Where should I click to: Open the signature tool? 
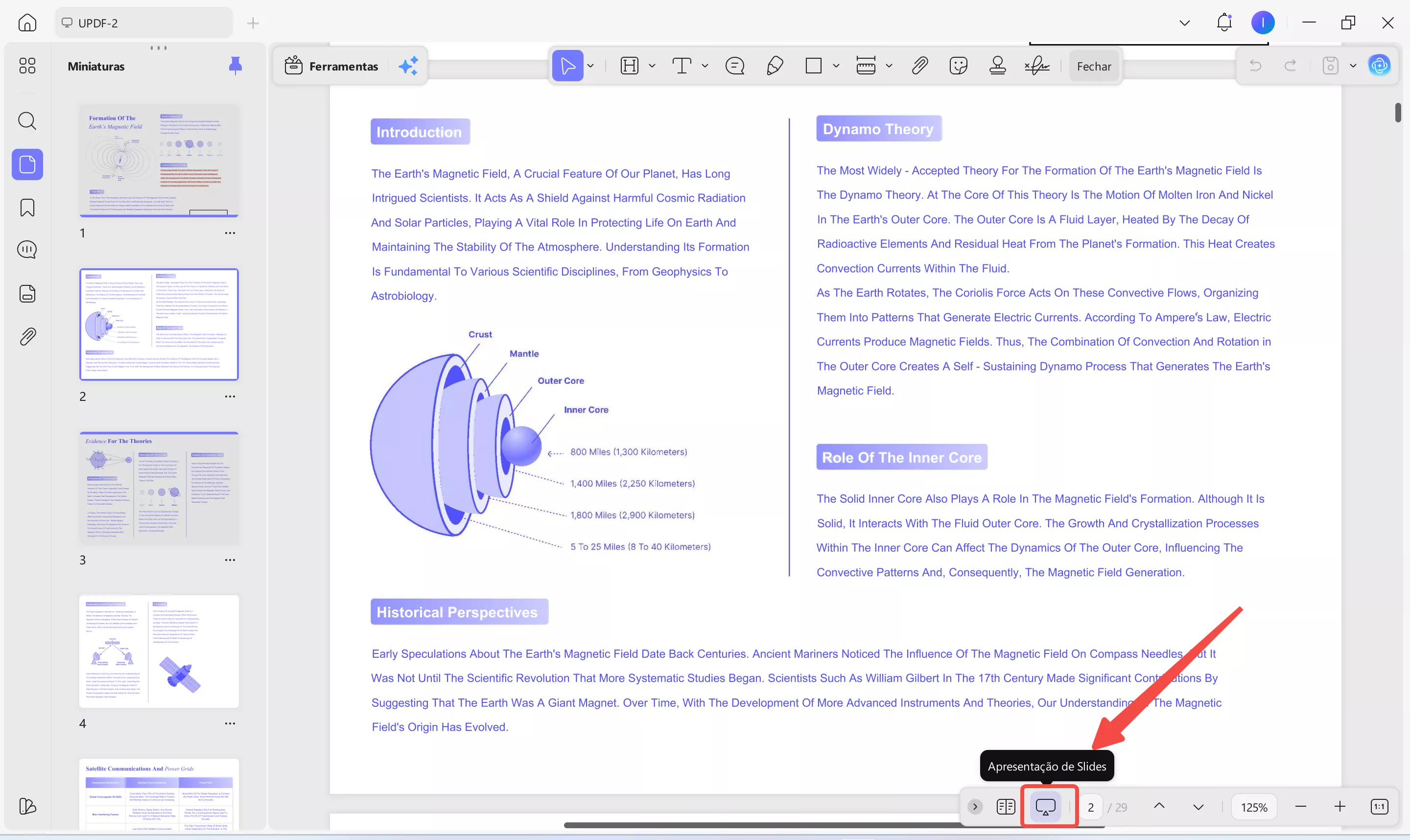pyautogui.click(x=1037, y=66)
